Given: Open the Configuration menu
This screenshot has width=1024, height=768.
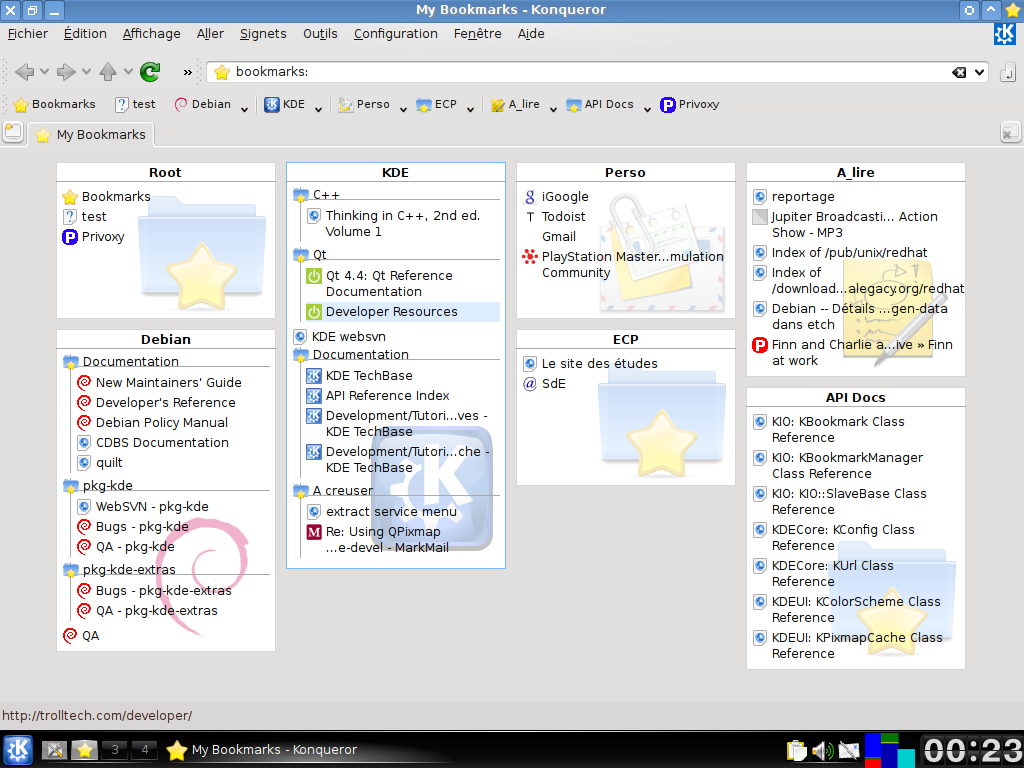Looking at the screenshot, I should coord(396,34).
